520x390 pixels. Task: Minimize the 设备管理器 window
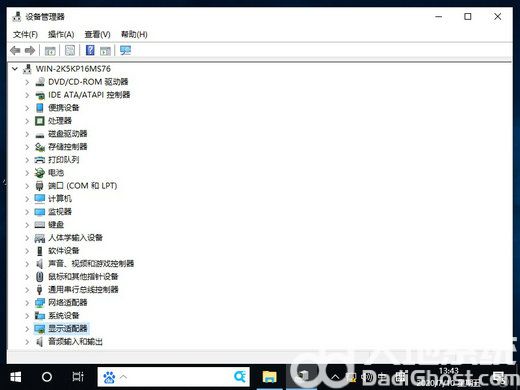click(439, 16)
